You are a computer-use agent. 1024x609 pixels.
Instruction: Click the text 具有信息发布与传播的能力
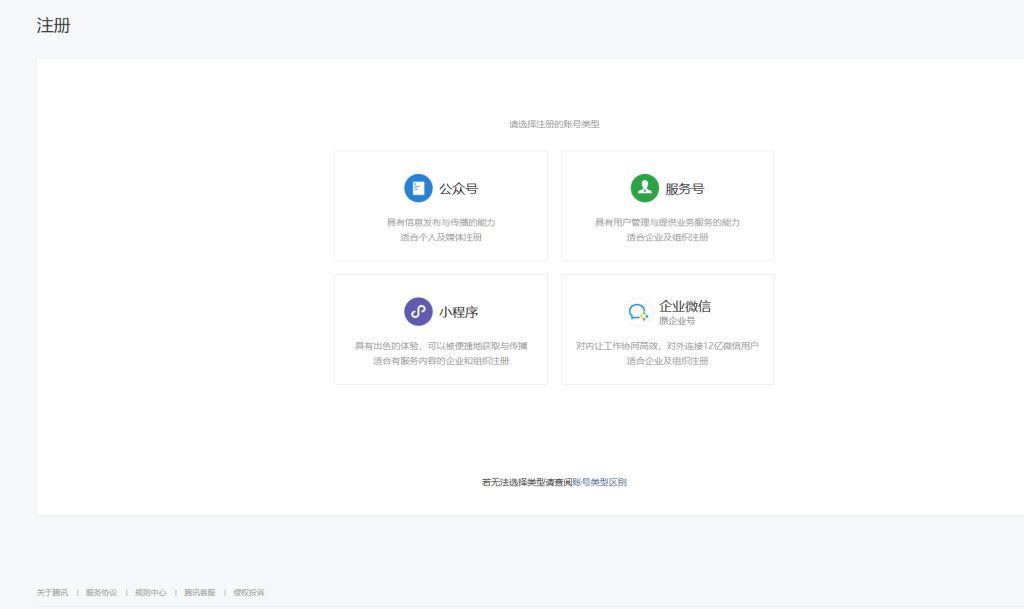tap(441, 223)
